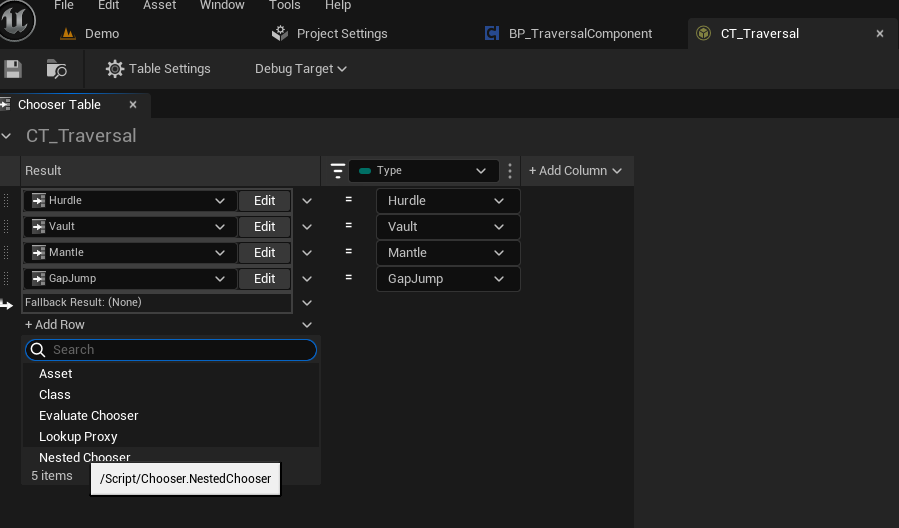Click the nested chooser icon beside Hurdle
The height and width of the screenshot is (528, 899).
[38, 201]
